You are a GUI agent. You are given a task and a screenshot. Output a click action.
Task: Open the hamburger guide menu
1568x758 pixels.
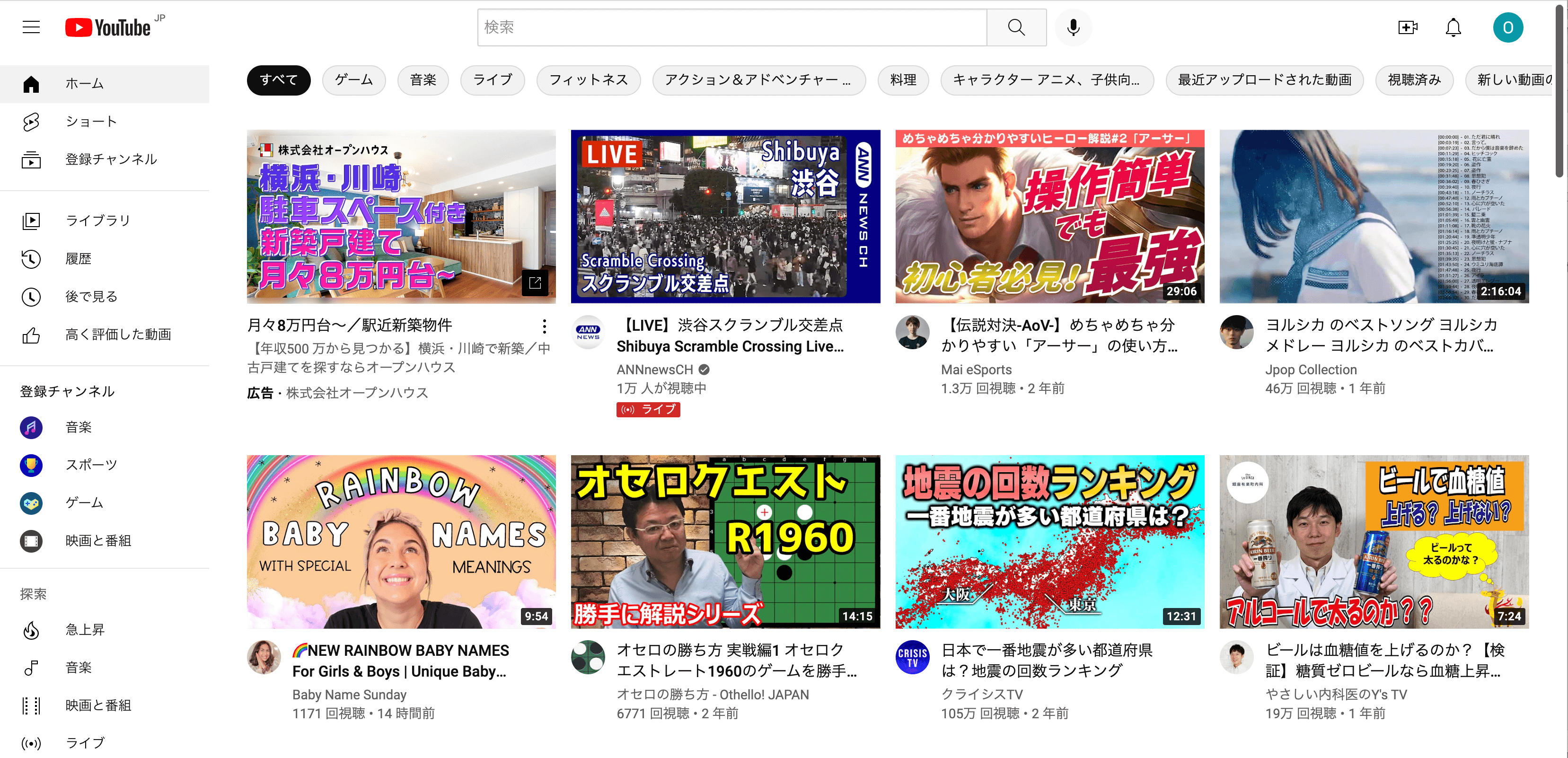31,27
